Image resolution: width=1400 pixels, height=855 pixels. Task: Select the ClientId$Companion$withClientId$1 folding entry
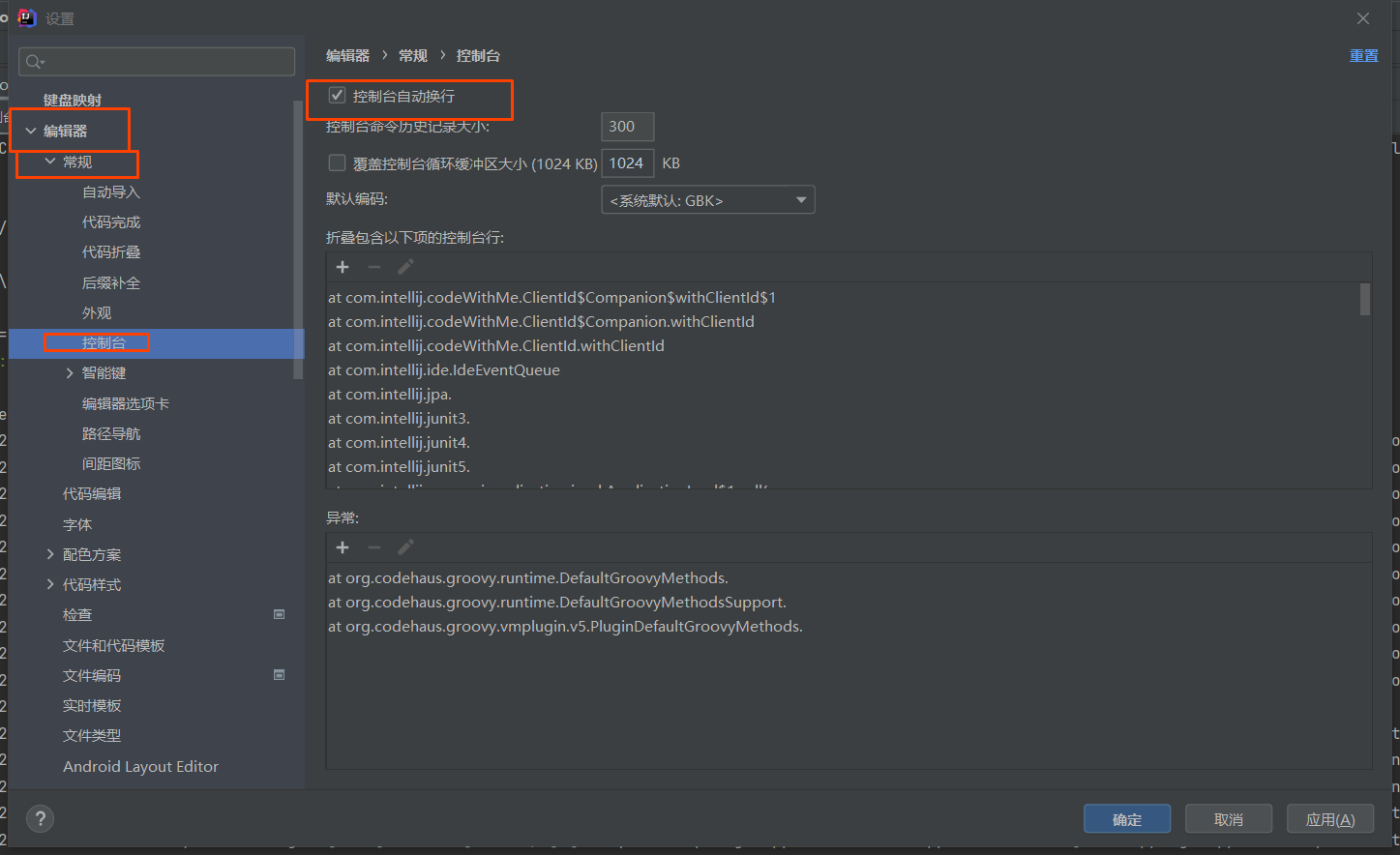pyautogui.click(x=551, y=297)
